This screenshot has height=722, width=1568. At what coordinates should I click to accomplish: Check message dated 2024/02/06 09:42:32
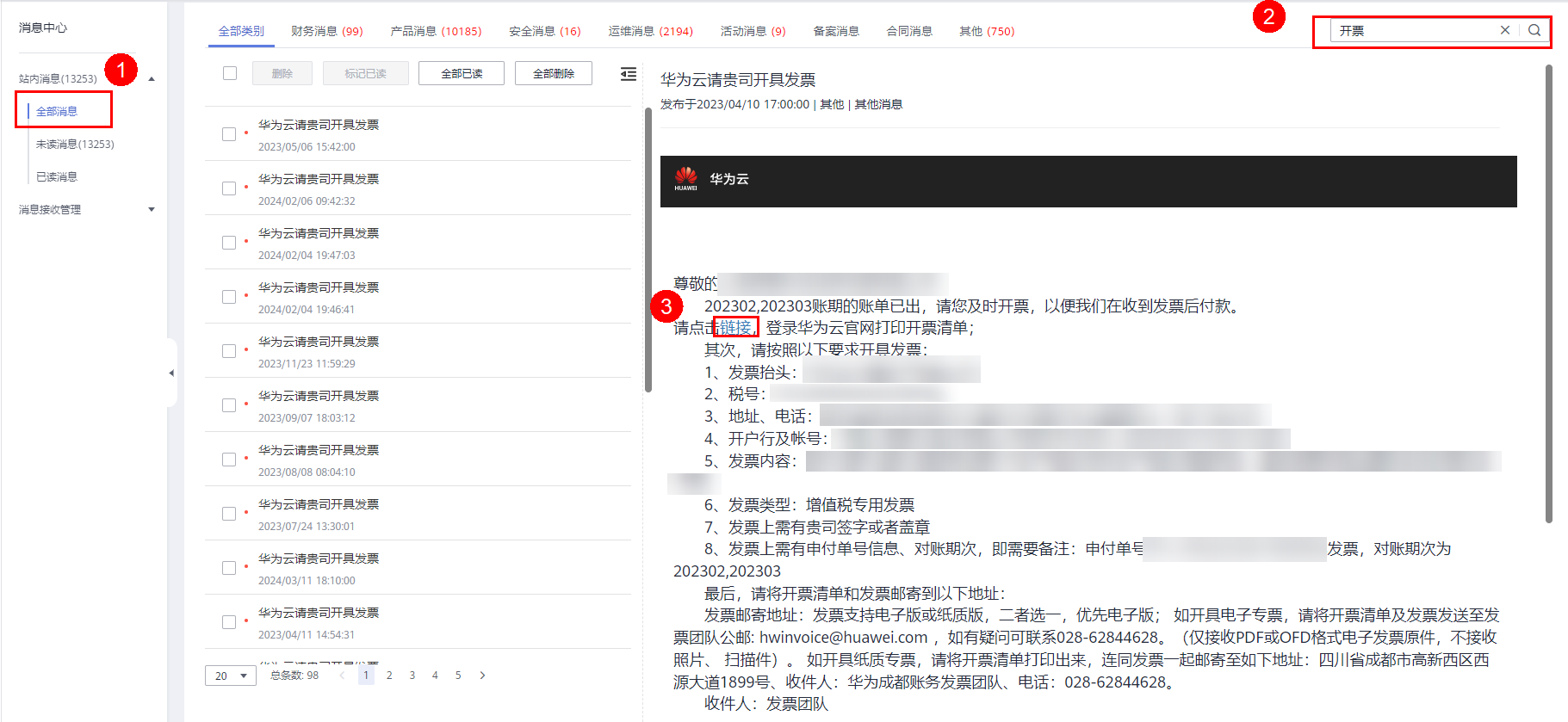(229, 188)
